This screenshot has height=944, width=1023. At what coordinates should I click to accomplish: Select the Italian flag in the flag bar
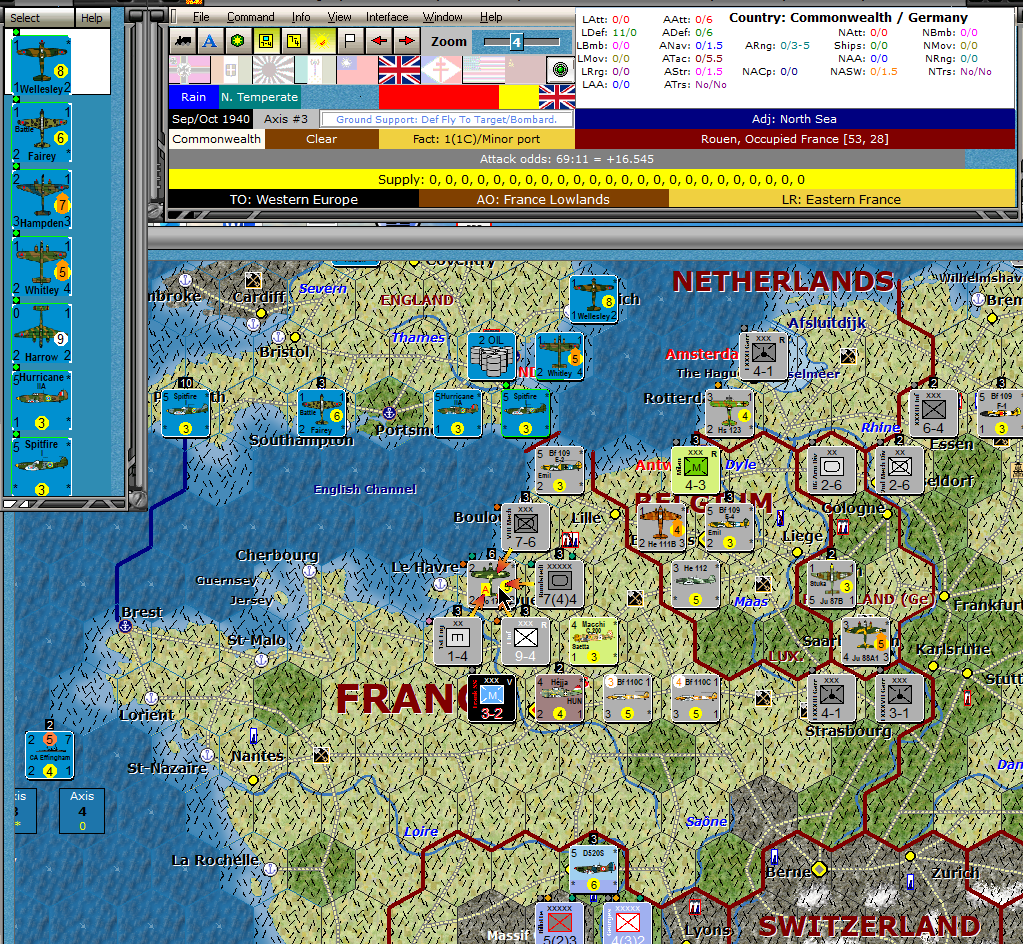tap(231, 70)
